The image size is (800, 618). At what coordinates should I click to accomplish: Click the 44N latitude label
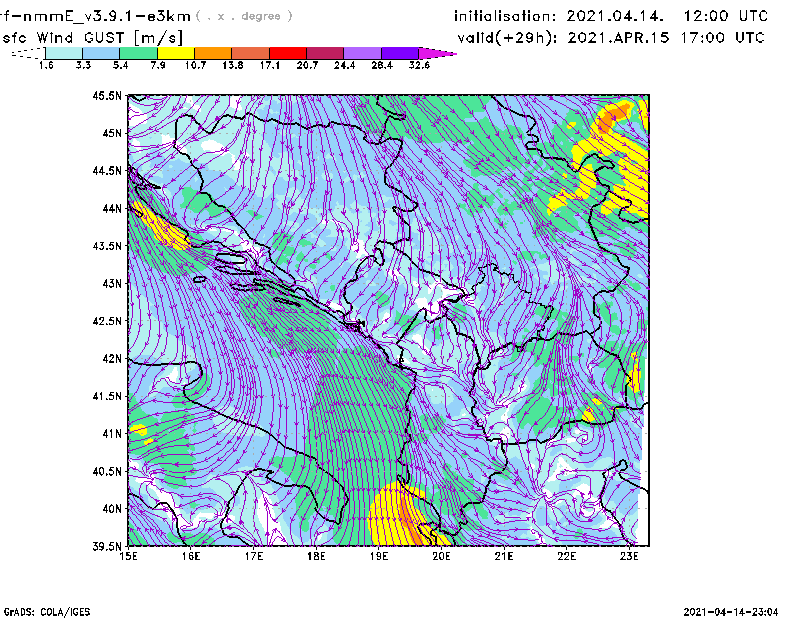(112, 208)
